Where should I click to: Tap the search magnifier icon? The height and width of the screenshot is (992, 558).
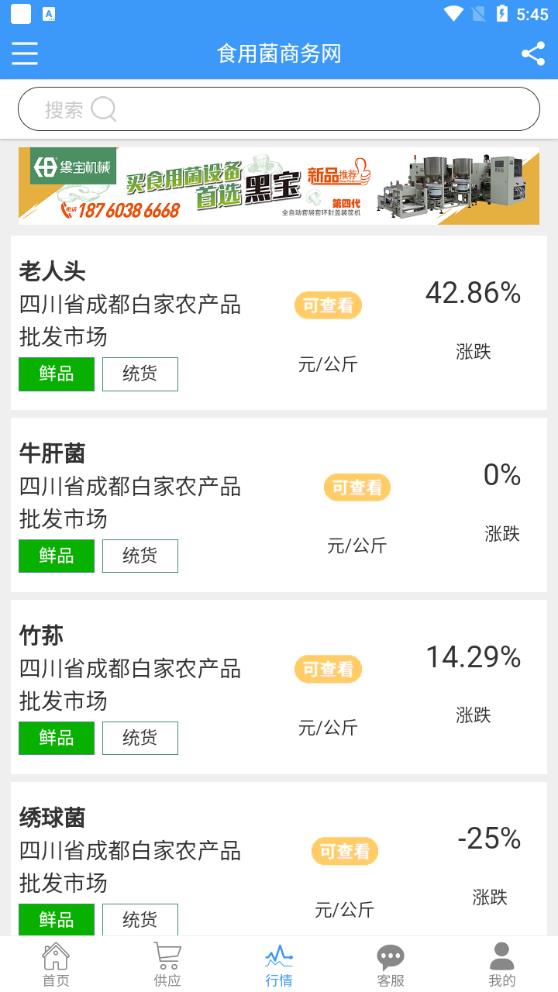(103, 109)
